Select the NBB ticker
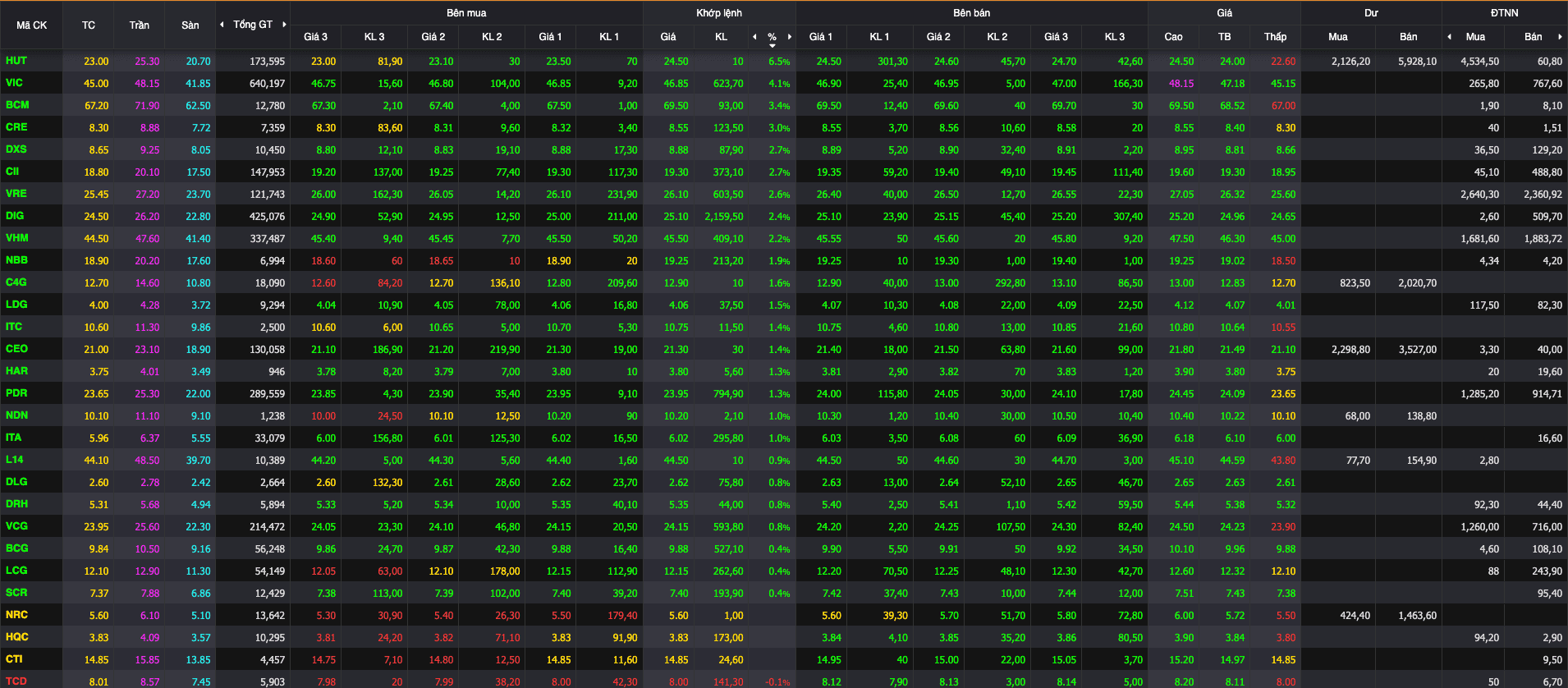The width and height of the screenshot is (1568, 688). click(x=16, y=260)
